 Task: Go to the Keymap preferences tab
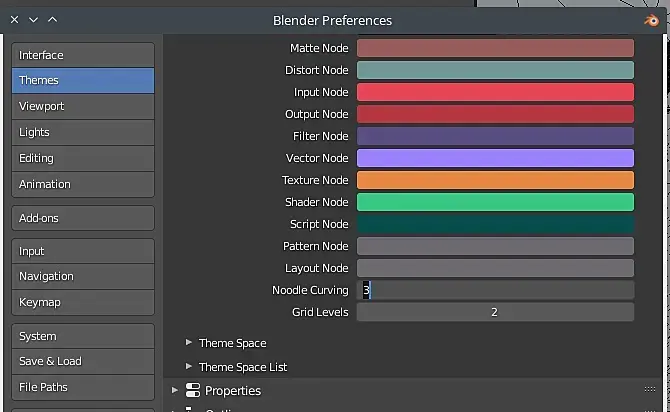point(83,302)
